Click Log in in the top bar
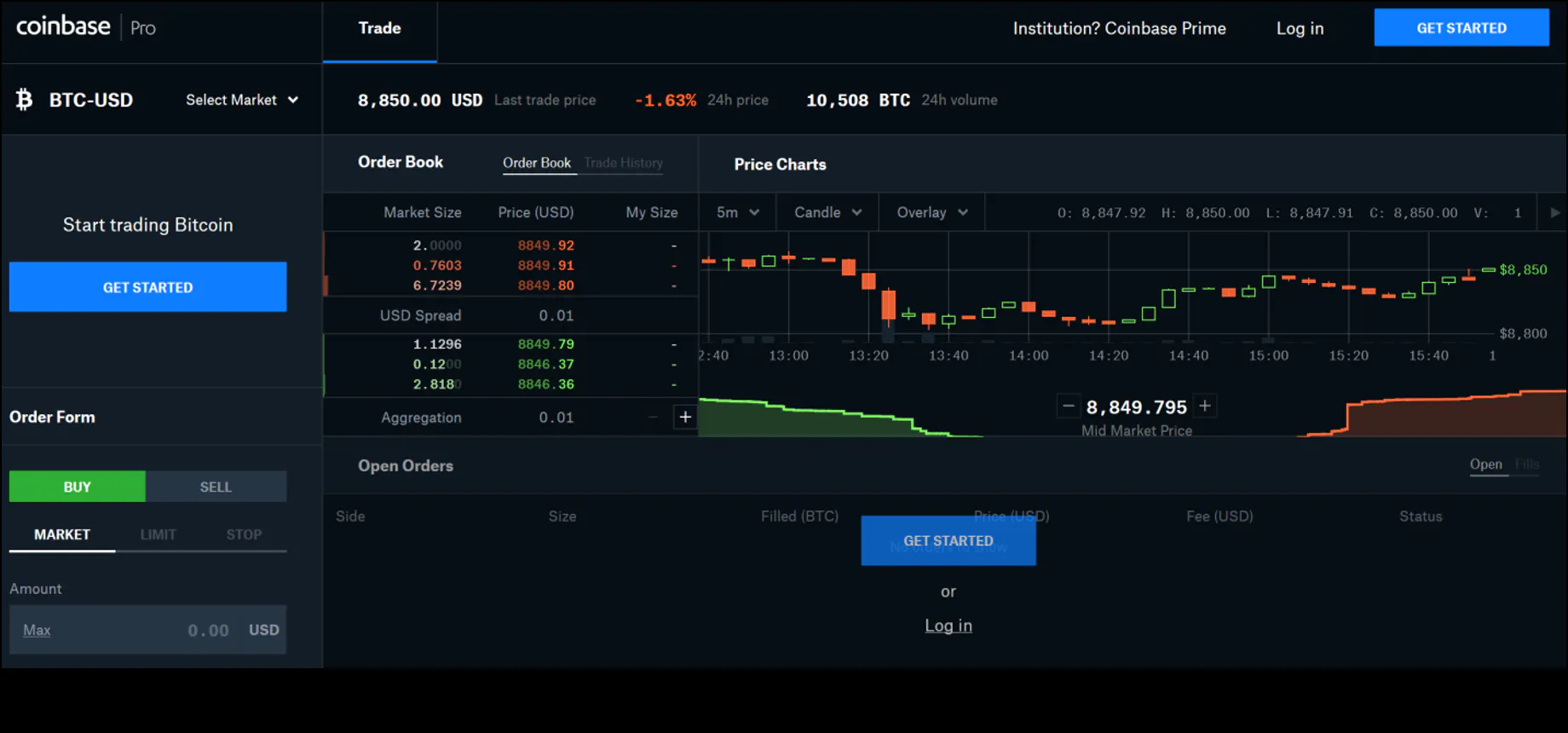1568x733 pixels. pos(1300,28)
